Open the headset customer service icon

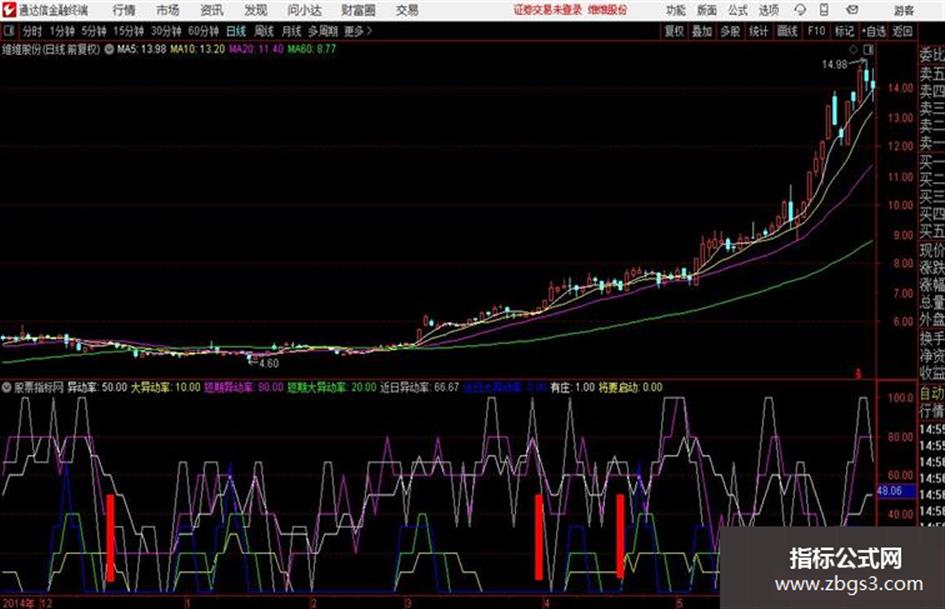(800, 10)
